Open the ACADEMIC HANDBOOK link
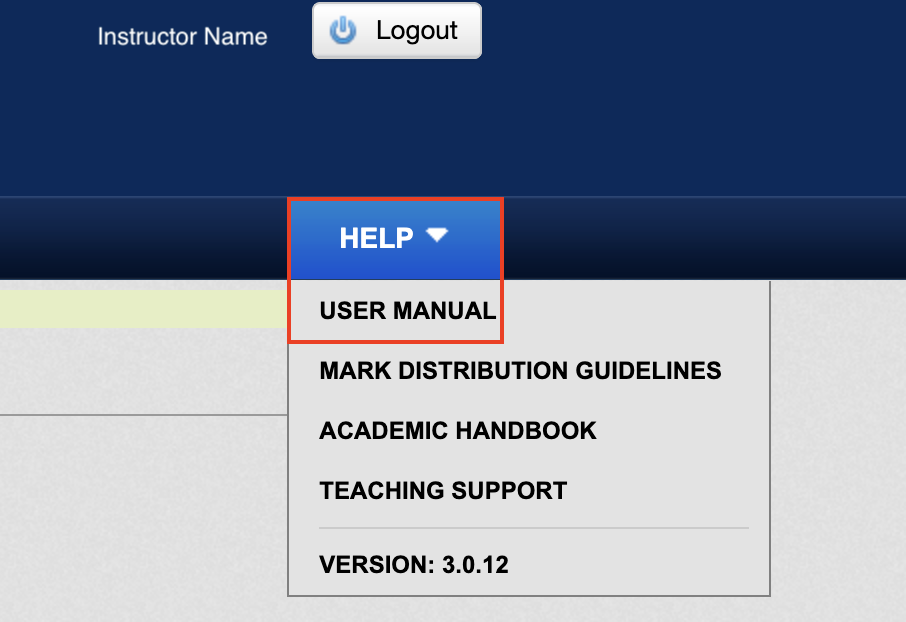The width and height of the screenshot is (906, 622). (457, 430)
